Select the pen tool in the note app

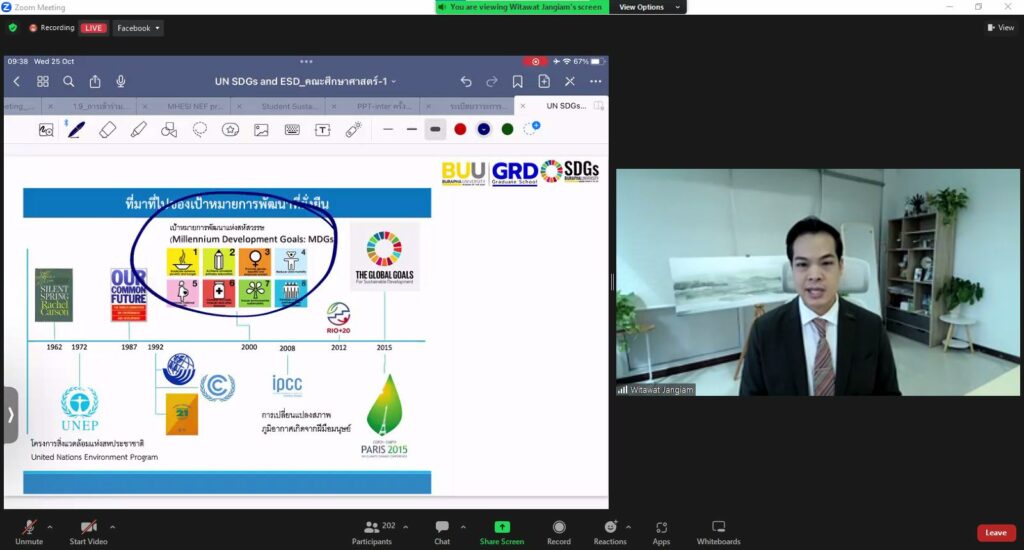[x=76, y=129]
